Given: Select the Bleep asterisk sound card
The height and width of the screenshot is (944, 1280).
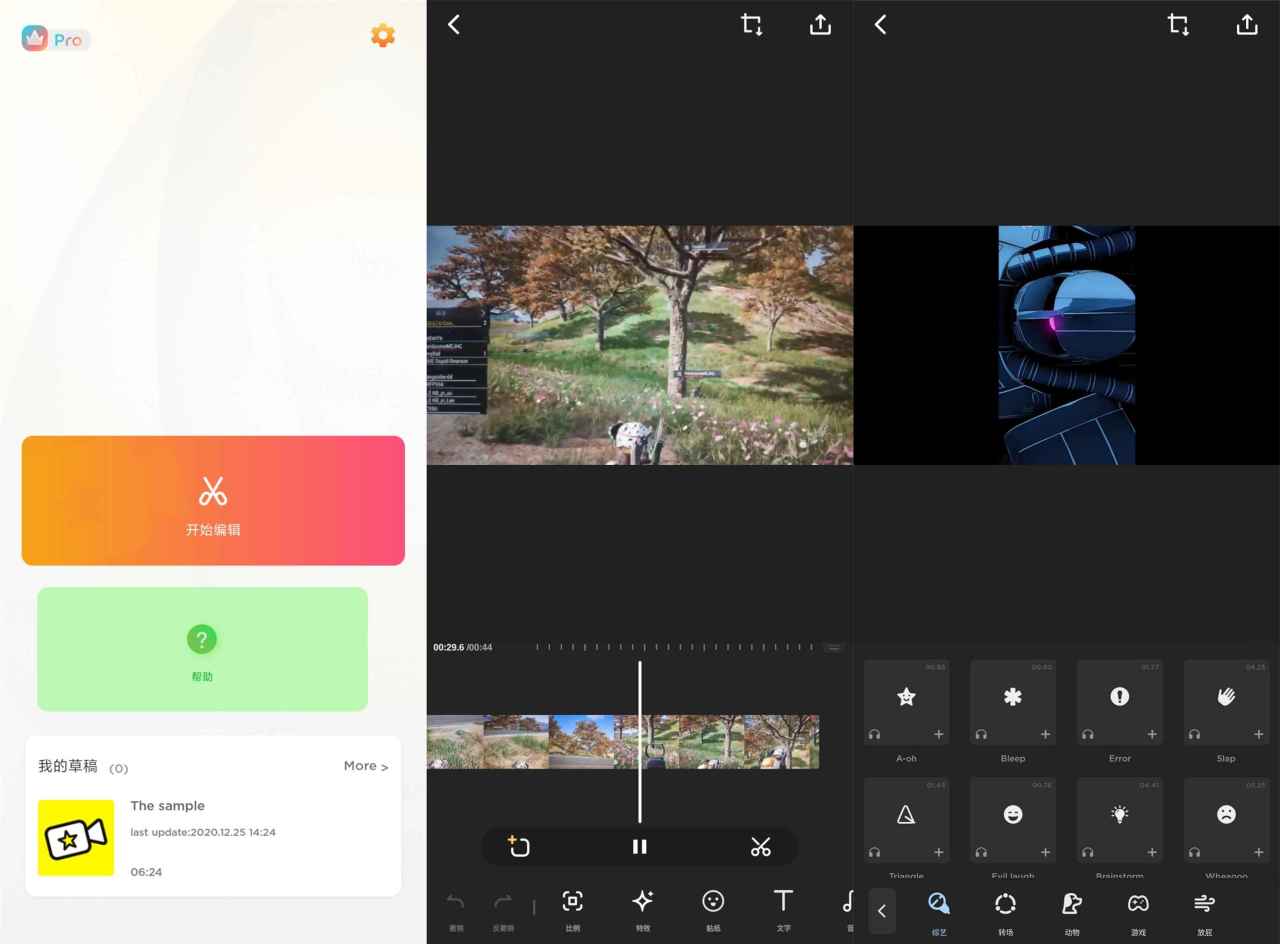Looking at the screenshot, I should click(x=1013, y=702).
